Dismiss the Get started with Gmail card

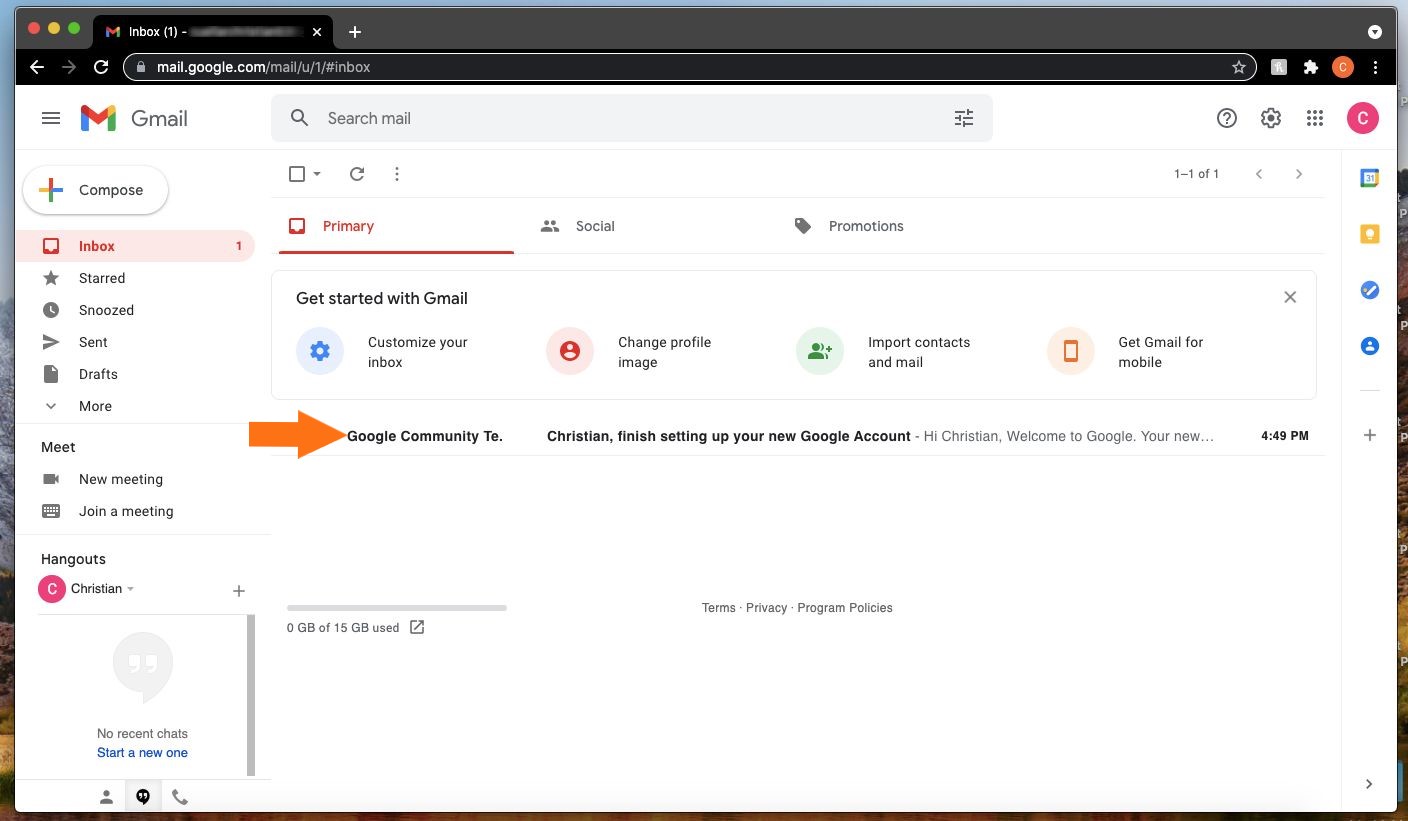1290,297
